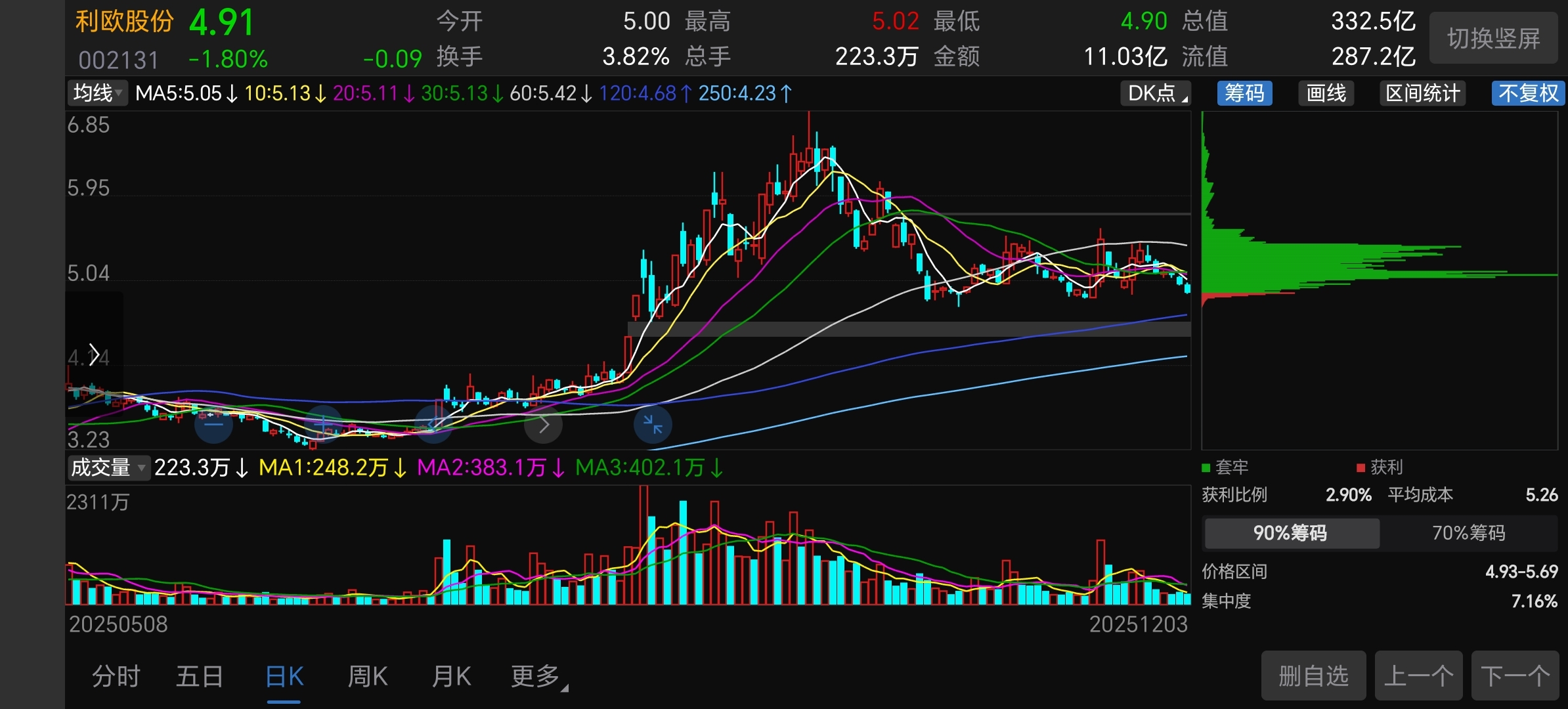
Task: Switch to the 周K tab
Action: (368, 676)
